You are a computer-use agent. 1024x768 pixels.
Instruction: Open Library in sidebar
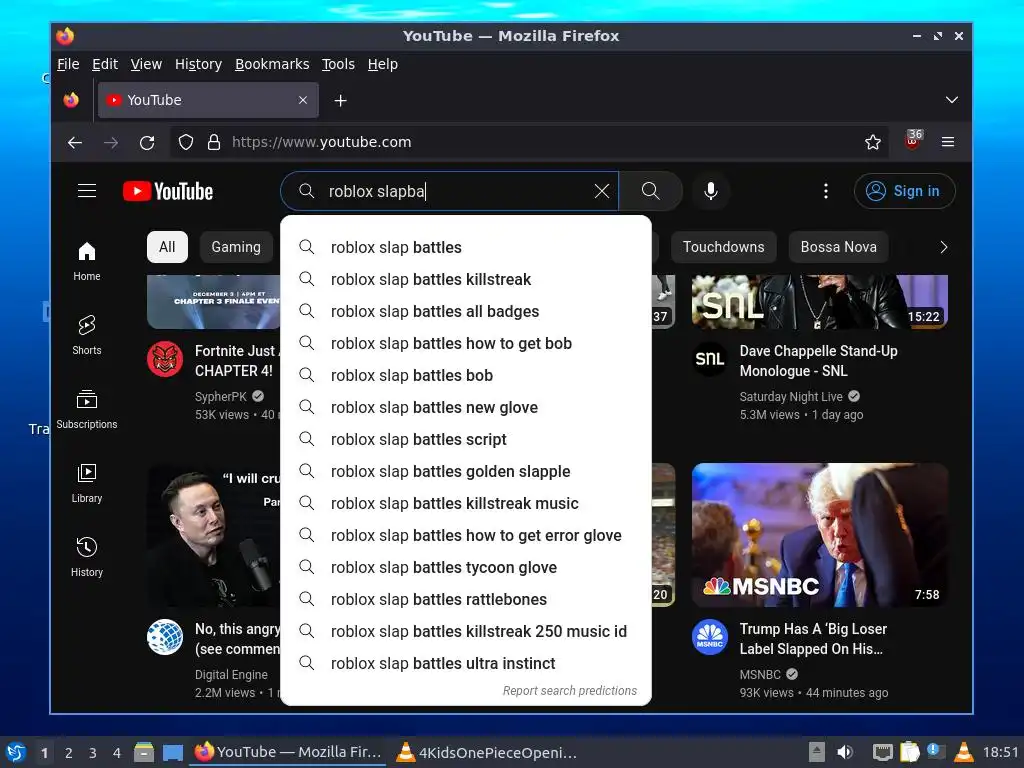tap(87, 483)
